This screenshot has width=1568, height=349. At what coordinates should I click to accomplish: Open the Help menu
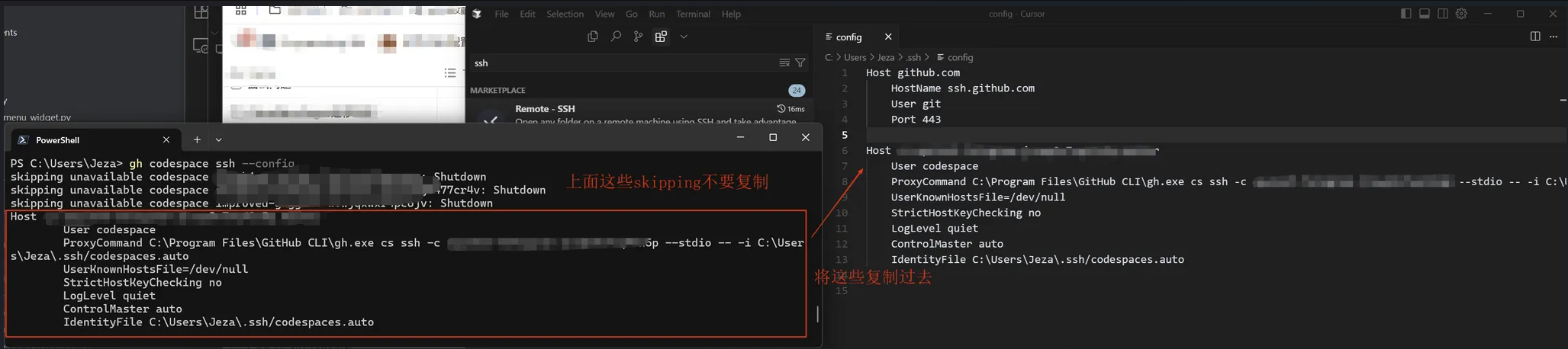tap(731, 14)
